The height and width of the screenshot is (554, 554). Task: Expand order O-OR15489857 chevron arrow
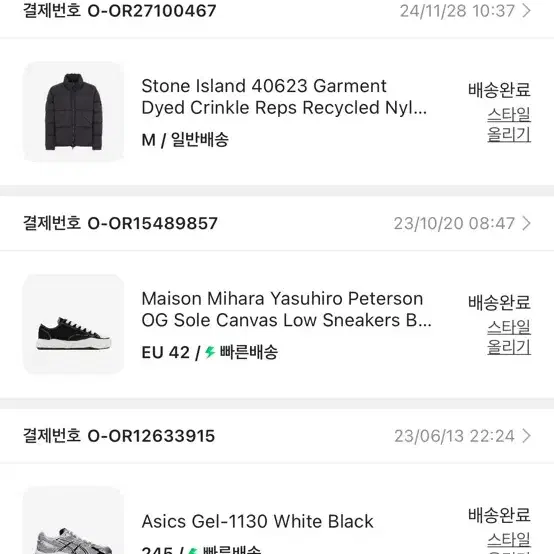coord(526,223)
